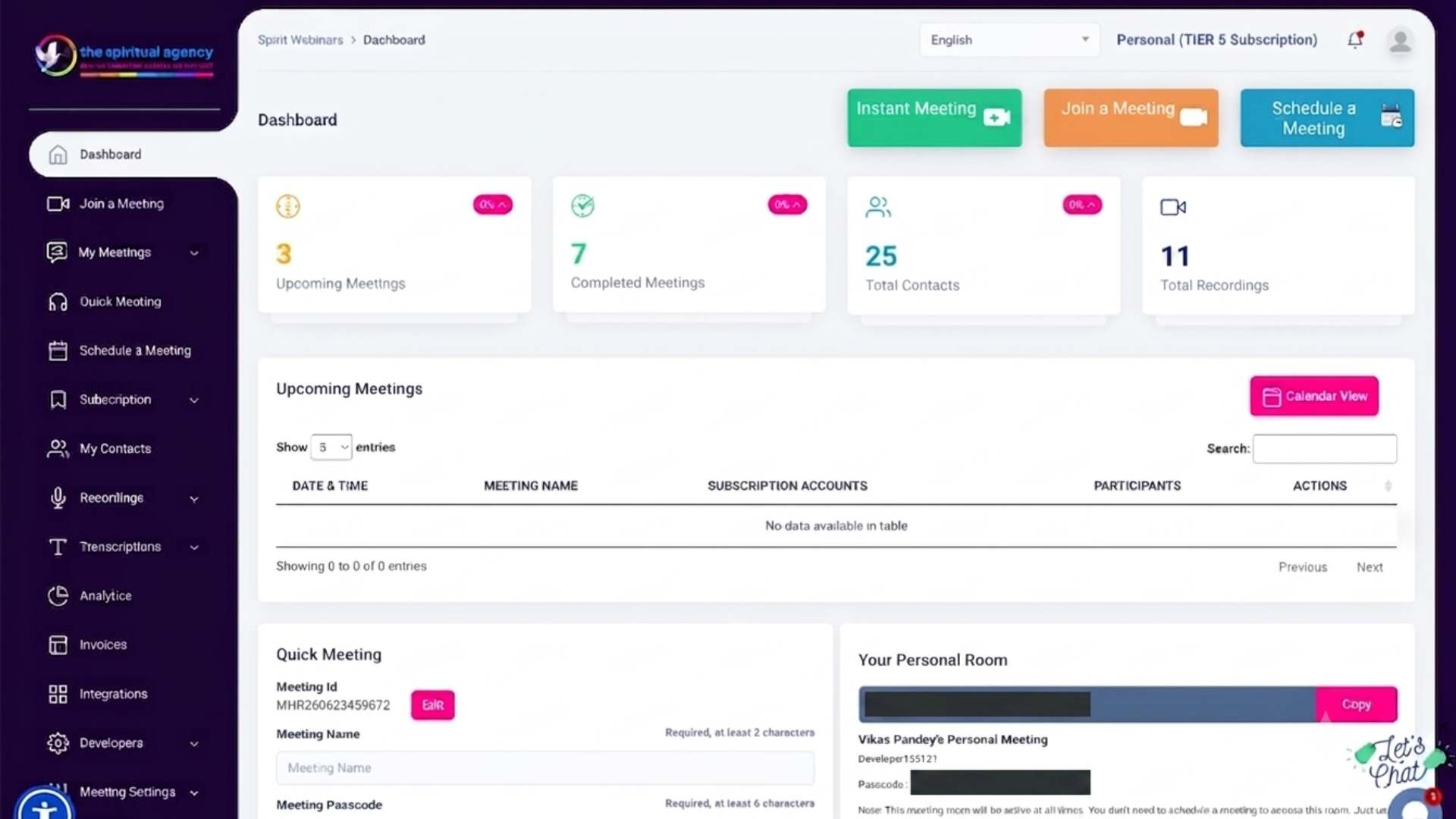Open Analytics in the sidebar
Viewport: 1456px width, 819px height.
pos(105,596)
